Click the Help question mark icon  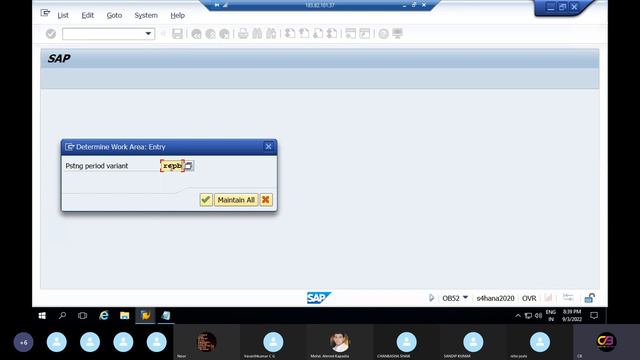click(x=383, y=33)
